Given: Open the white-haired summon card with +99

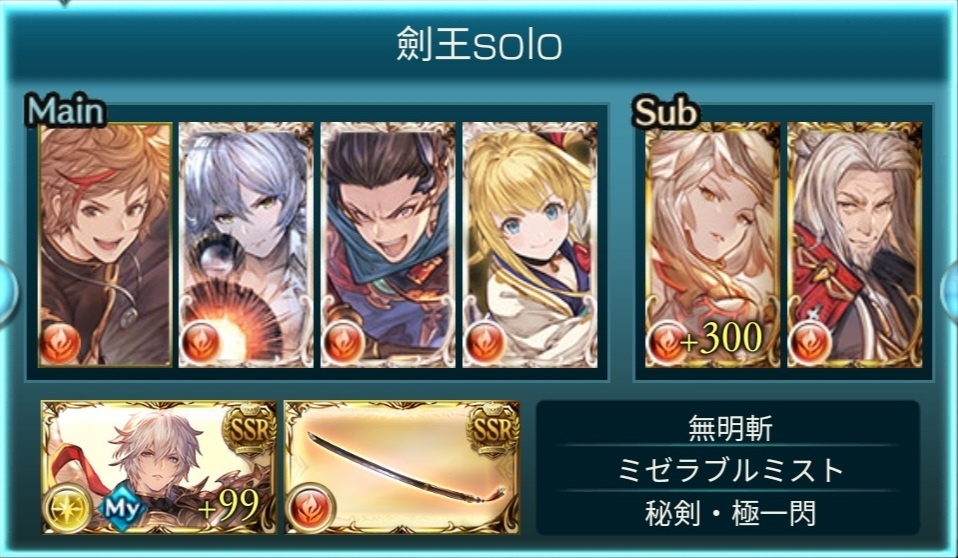Looking at the screenshot, I should [159, 468].
